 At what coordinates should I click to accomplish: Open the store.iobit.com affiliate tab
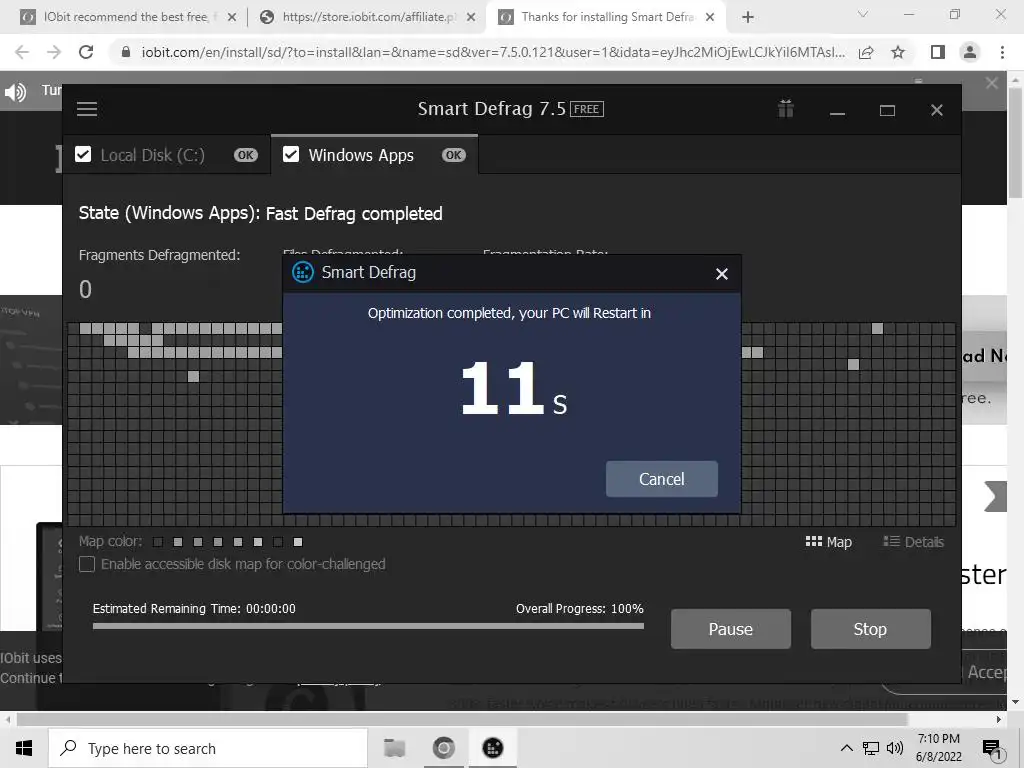[368, 17]
